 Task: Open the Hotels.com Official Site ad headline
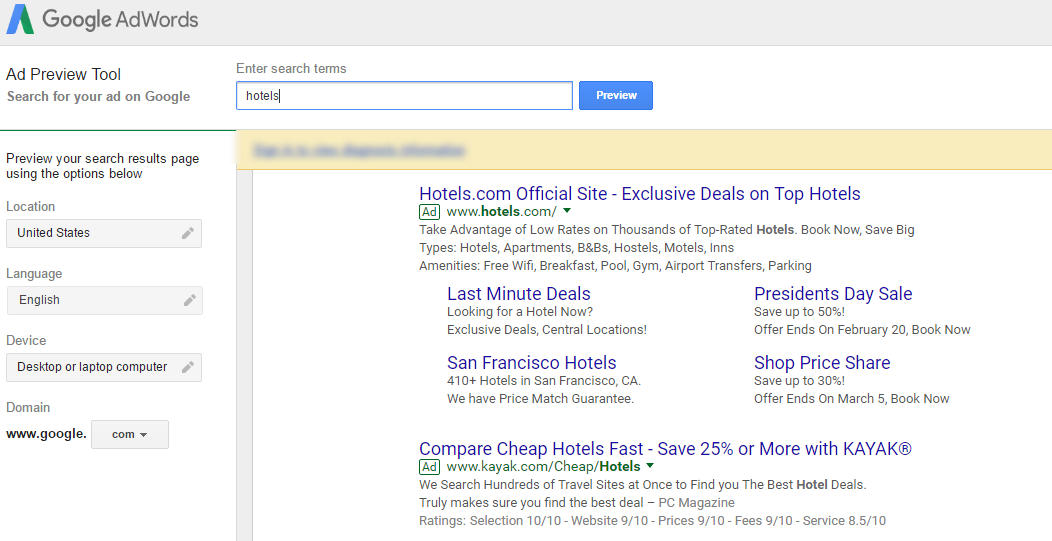640,194
